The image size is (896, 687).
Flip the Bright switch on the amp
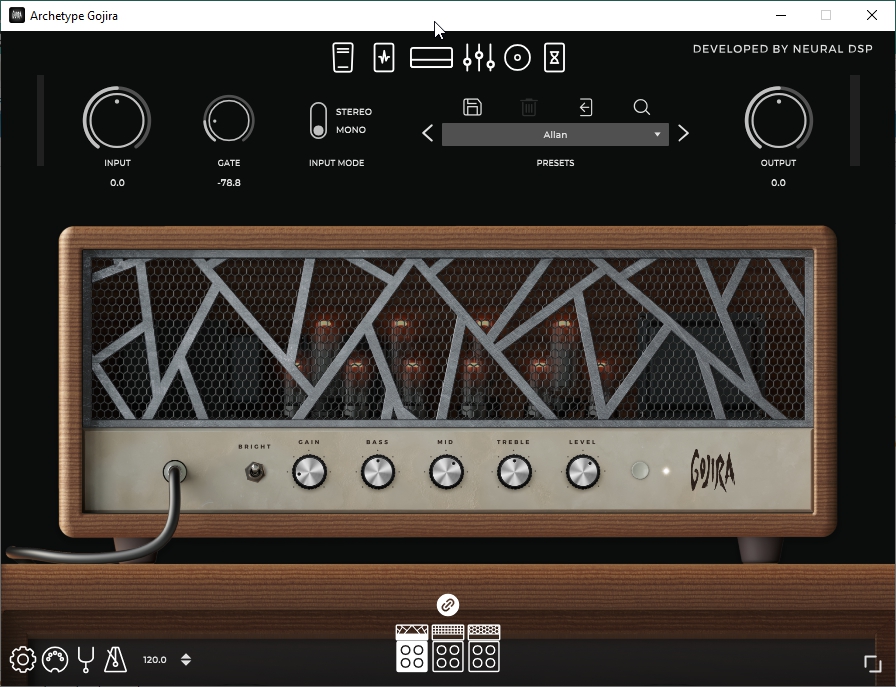[255, 471]
